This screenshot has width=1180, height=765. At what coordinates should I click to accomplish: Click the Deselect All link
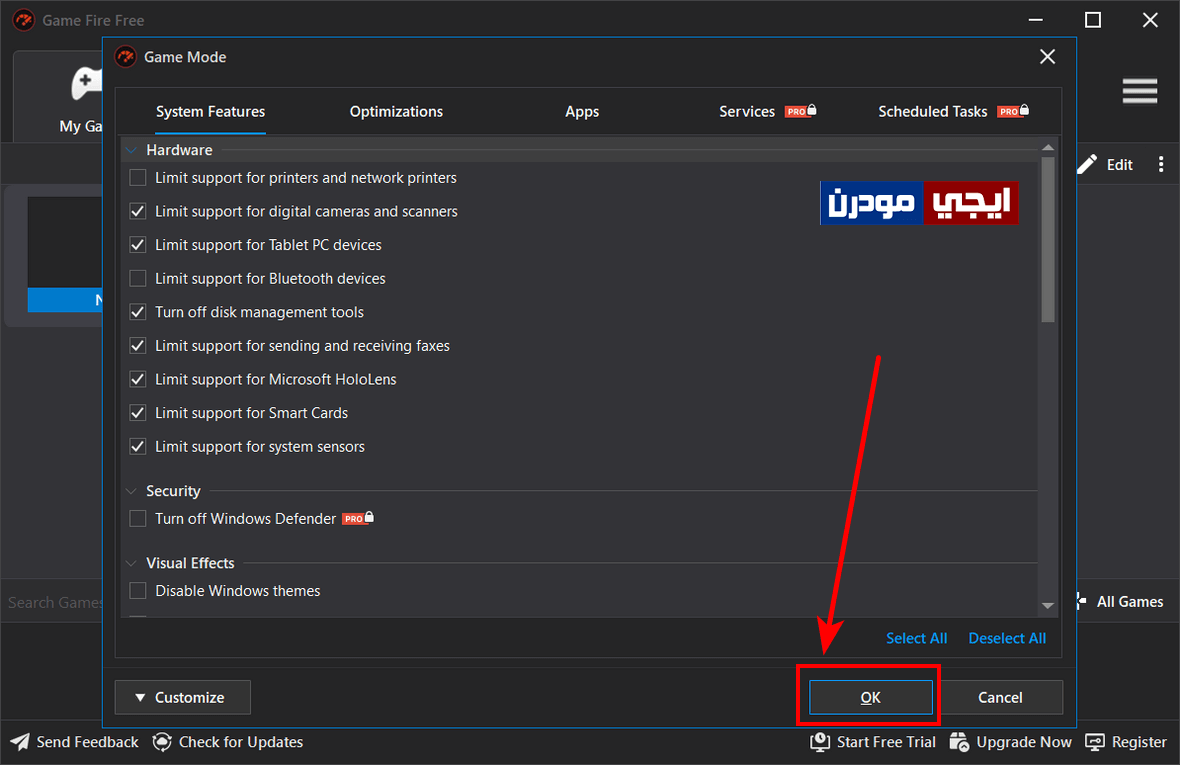(1008, 638)
